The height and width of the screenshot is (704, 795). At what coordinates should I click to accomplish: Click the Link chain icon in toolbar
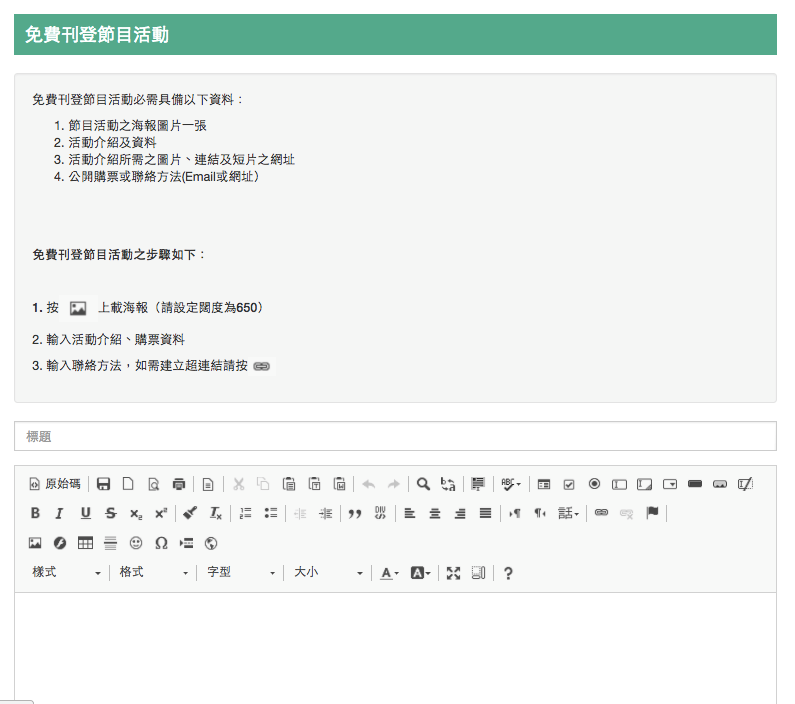(601, 513)
